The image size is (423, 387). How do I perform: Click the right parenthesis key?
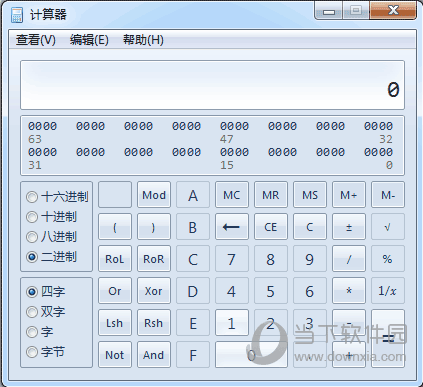click(x=154, y=227)
